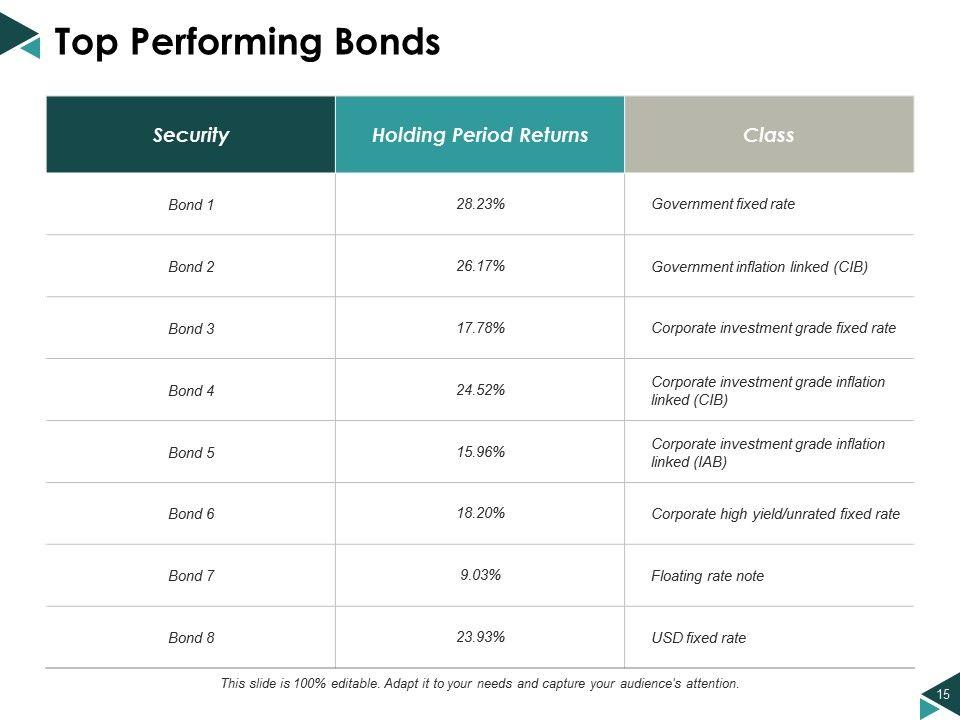
Task: Select the "Top Performing Bonds" title
Action: (x=246, y=42)
